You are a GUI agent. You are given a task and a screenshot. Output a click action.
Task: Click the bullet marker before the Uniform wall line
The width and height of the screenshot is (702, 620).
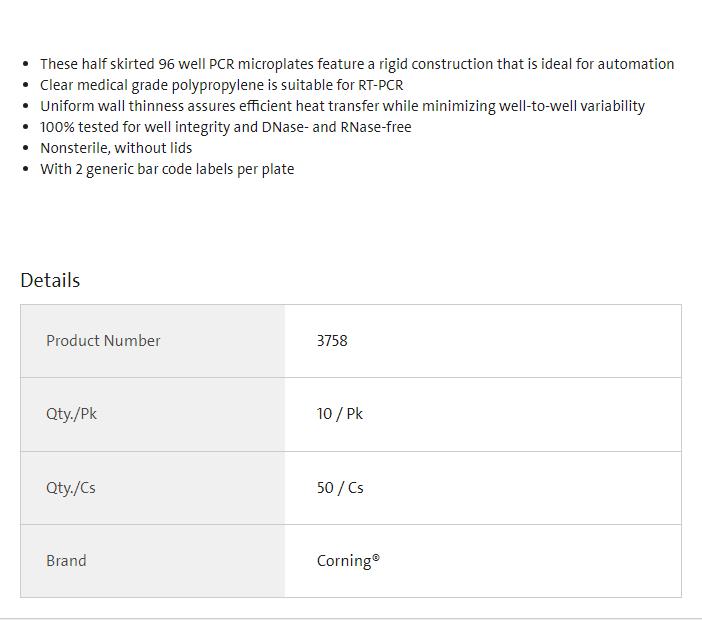(26, 106)
